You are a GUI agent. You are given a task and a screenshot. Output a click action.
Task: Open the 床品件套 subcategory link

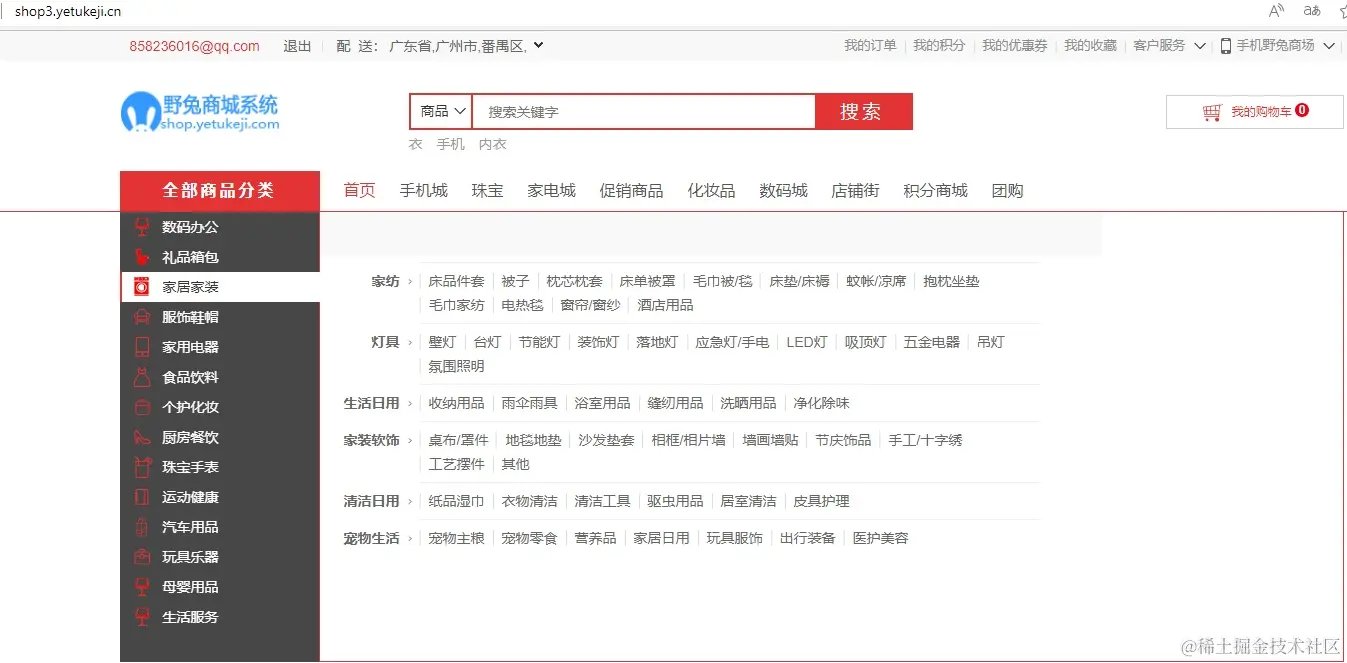point(456,282)
